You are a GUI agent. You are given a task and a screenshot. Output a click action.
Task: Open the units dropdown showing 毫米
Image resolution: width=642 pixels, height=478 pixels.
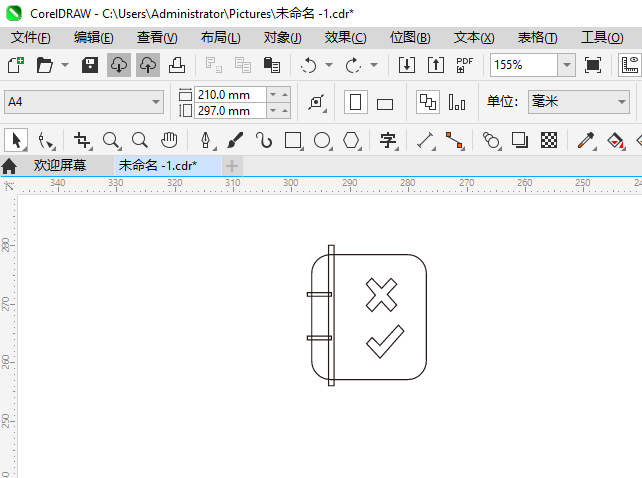579,102
